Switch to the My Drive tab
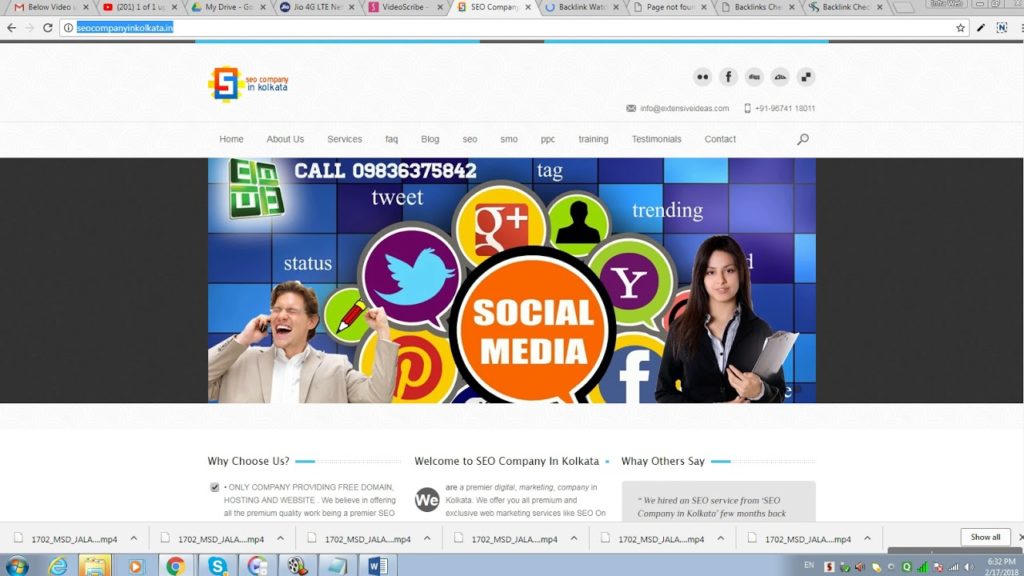Viewport: 1024px width, 576px height. (227, 7)
